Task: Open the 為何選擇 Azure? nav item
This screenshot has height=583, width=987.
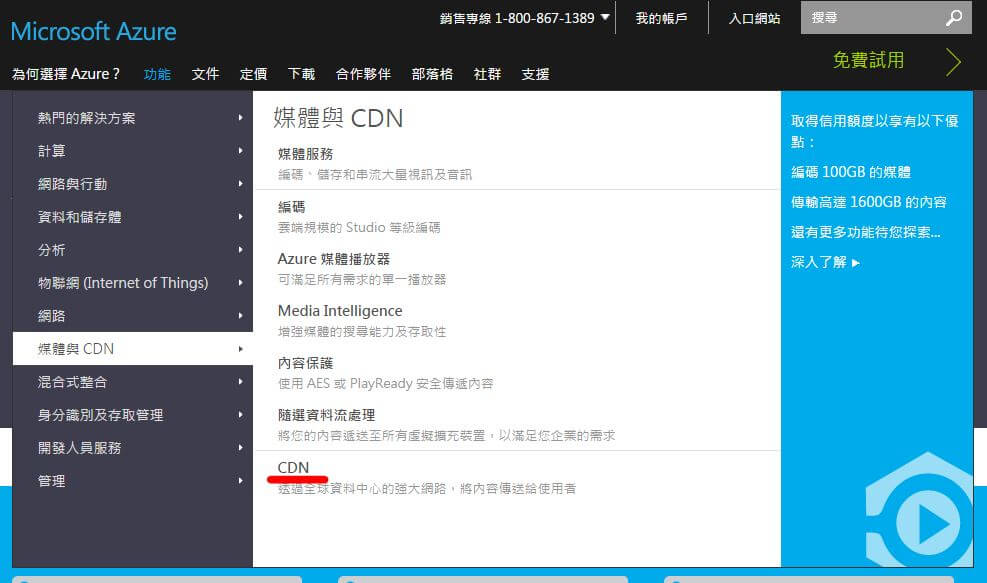Action: [x=65, y=74]
